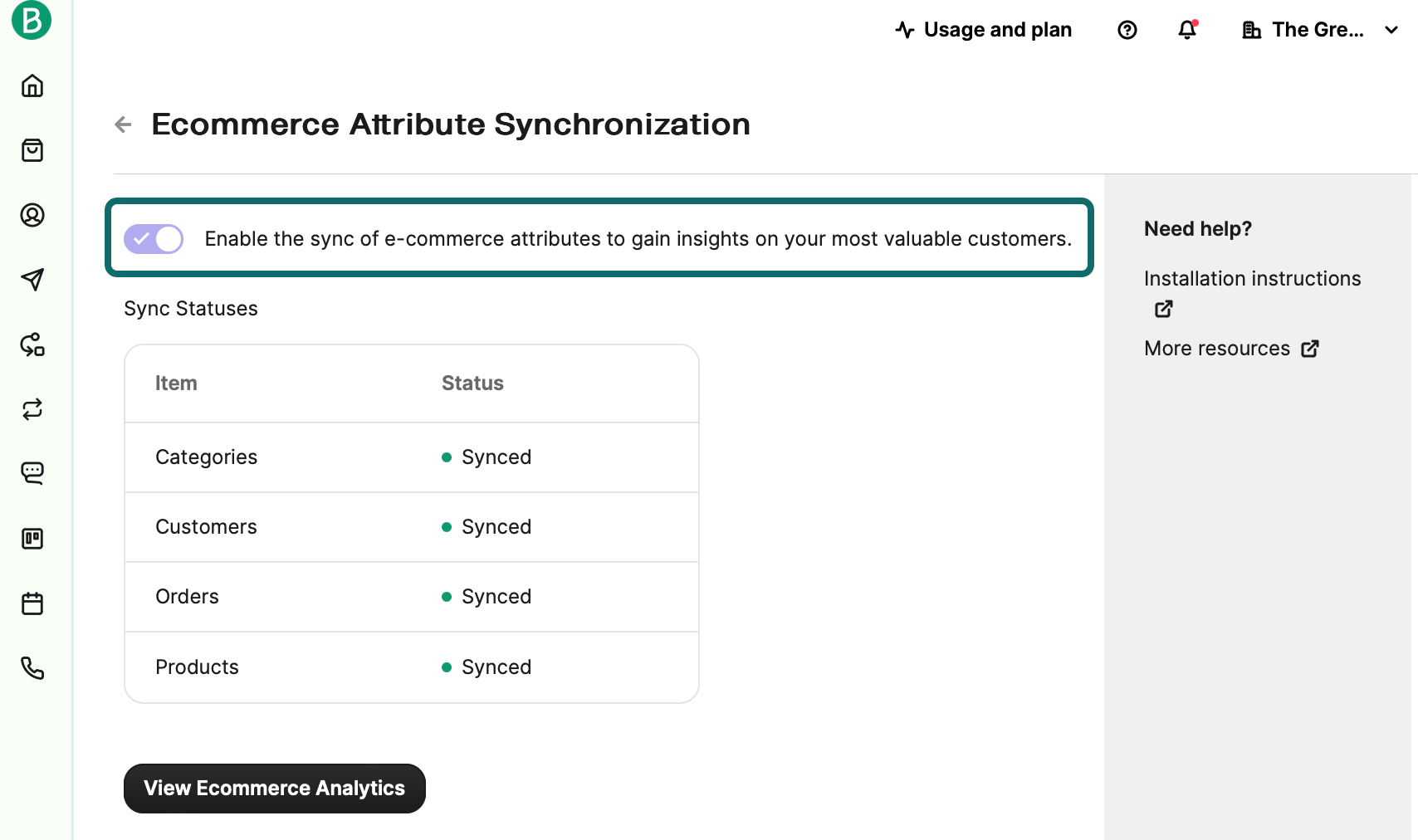Click the notification bell icon
This screenshot has width=1418, height=840.
(x=1188, y=30)
